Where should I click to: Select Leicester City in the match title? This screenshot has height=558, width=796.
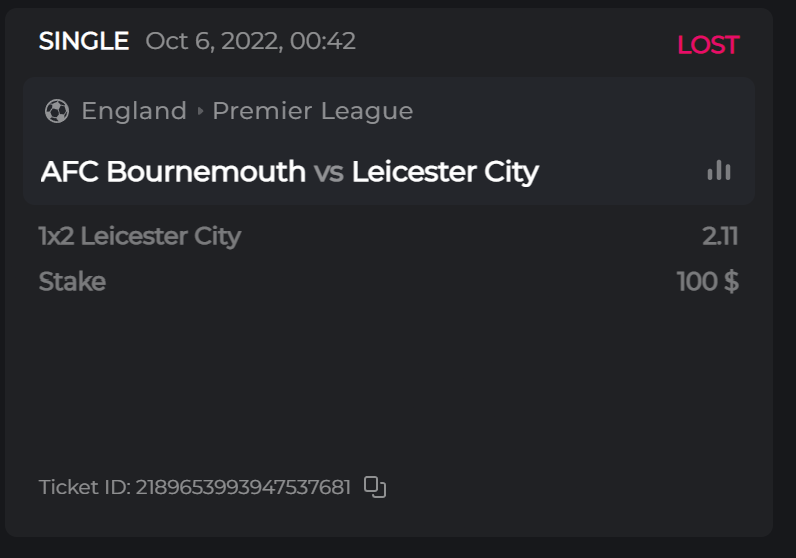[x=445, y=172]
